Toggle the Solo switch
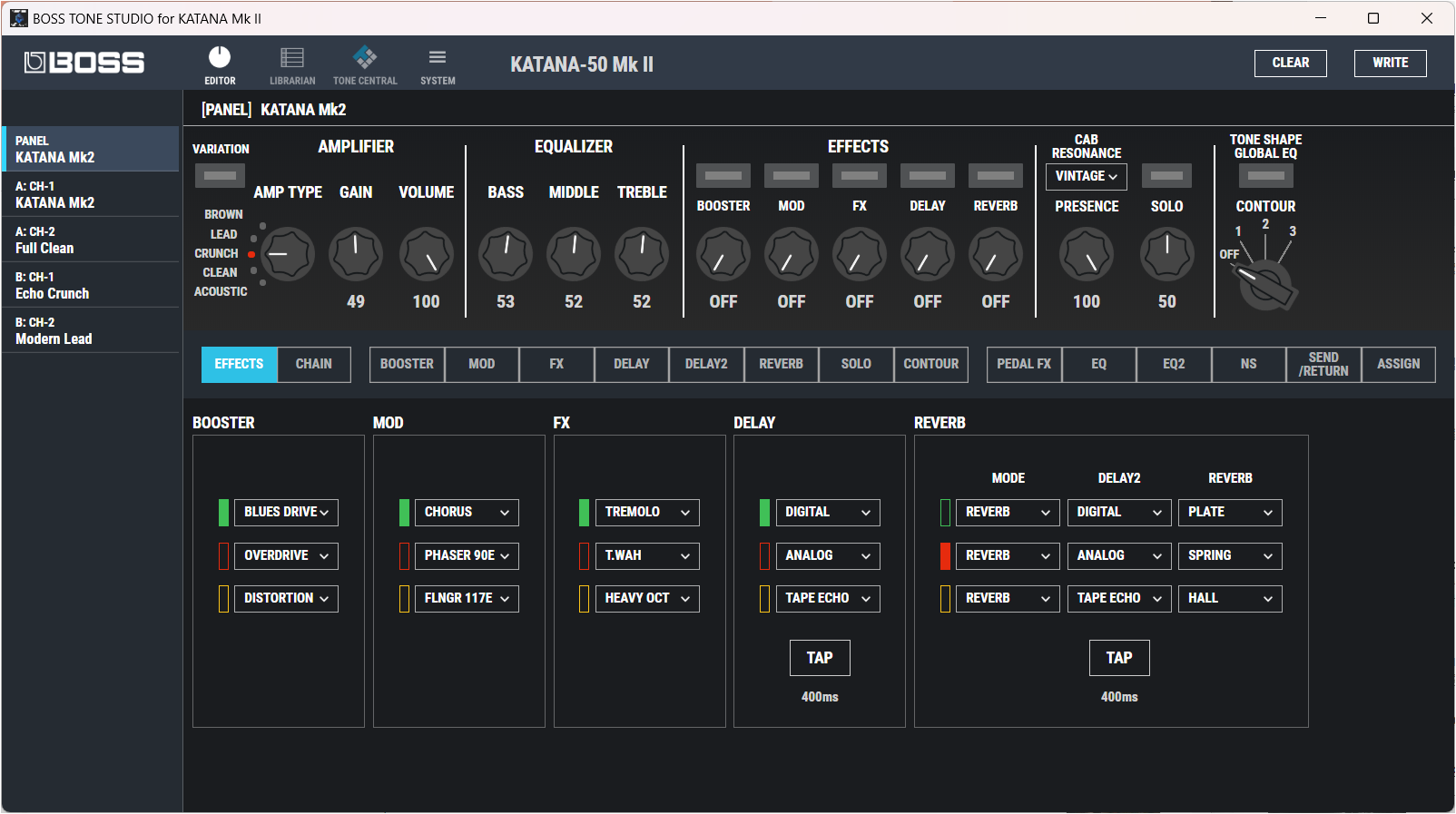Screen dimensions: 1456x814 click(x=1166, y=175)
